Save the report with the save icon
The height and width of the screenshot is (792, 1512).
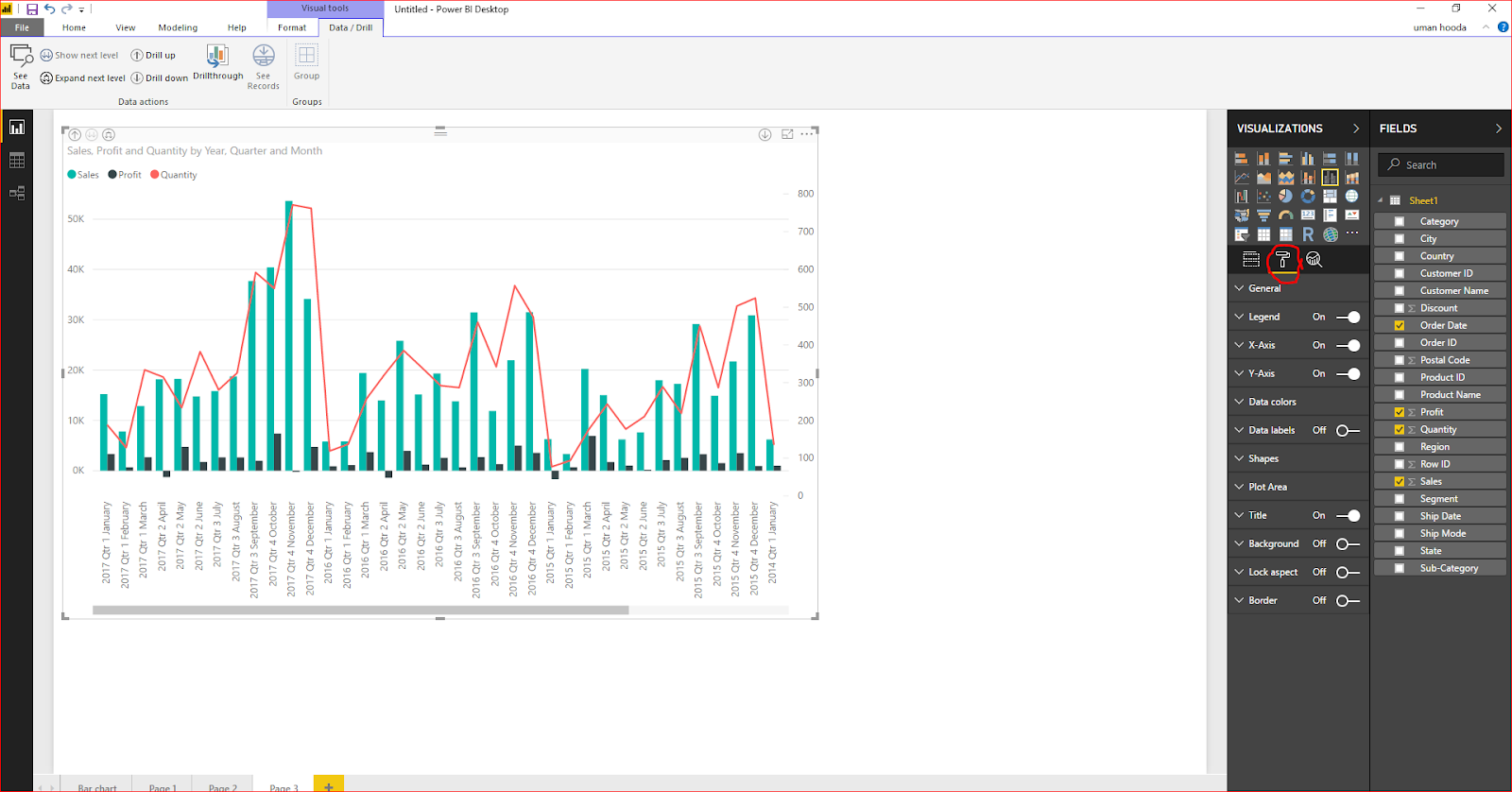click(32, 9)
